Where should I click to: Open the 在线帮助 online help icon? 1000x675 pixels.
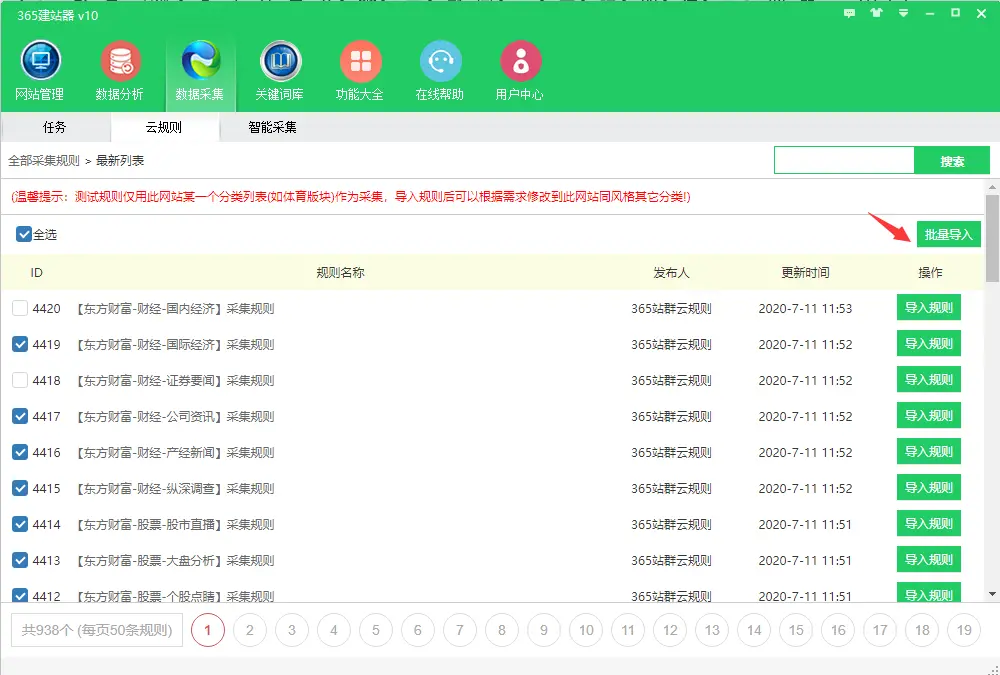(x=440, y=63)
